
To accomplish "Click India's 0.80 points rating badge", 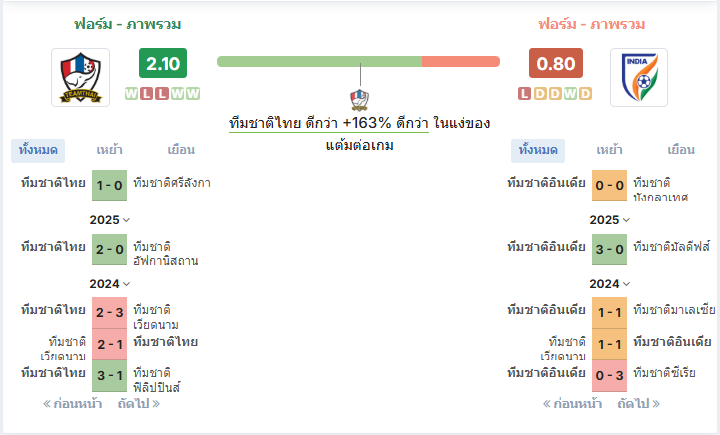I will pos(556,63).
